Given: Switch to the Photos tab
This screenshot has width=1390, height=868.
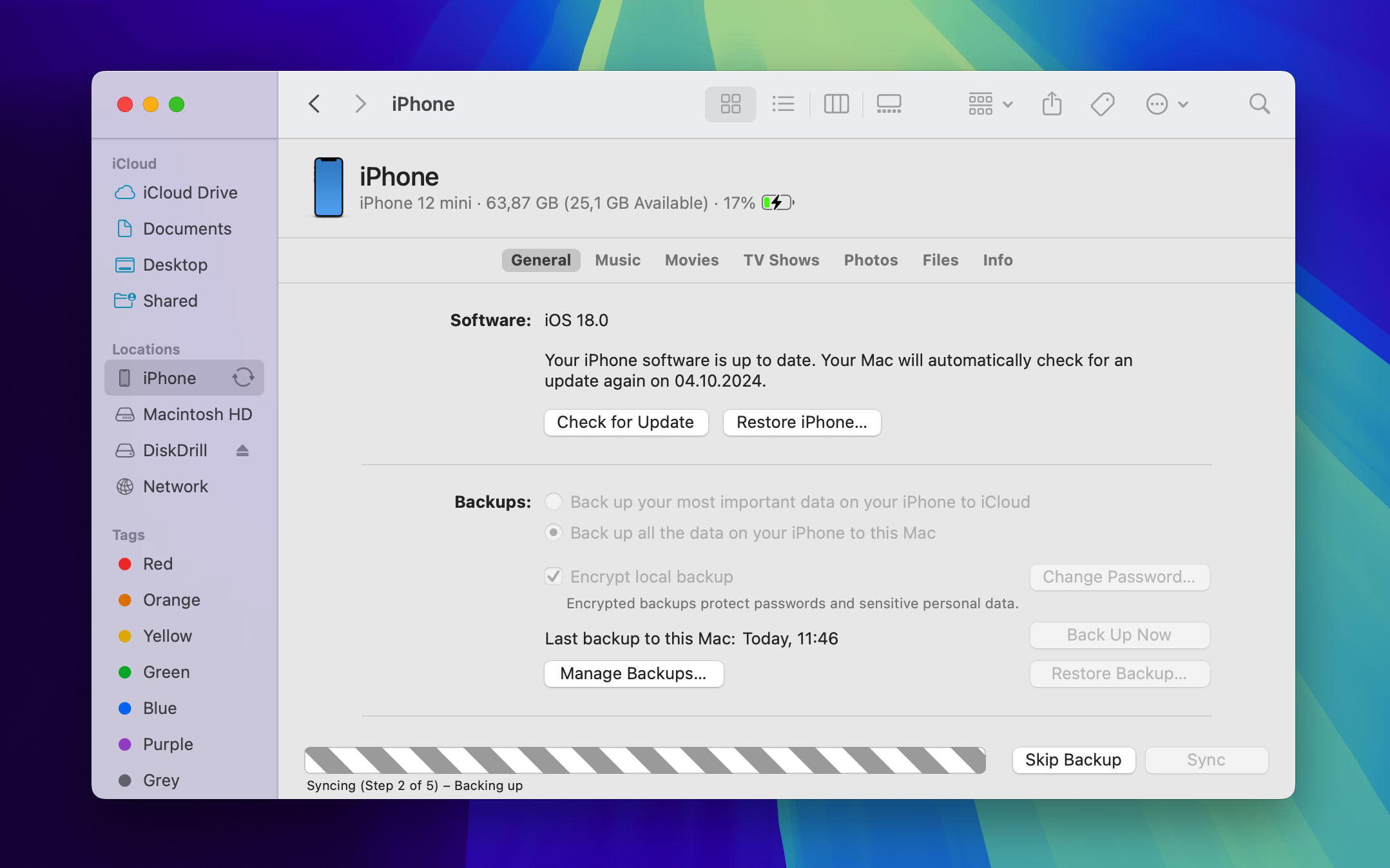Looking at the screenshot, I should (870, 260).
